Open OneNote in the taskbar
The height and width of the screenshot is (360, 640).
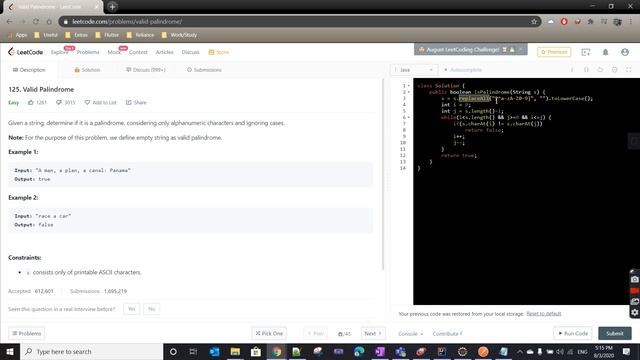pyautogui.click(x=380, y=351)
